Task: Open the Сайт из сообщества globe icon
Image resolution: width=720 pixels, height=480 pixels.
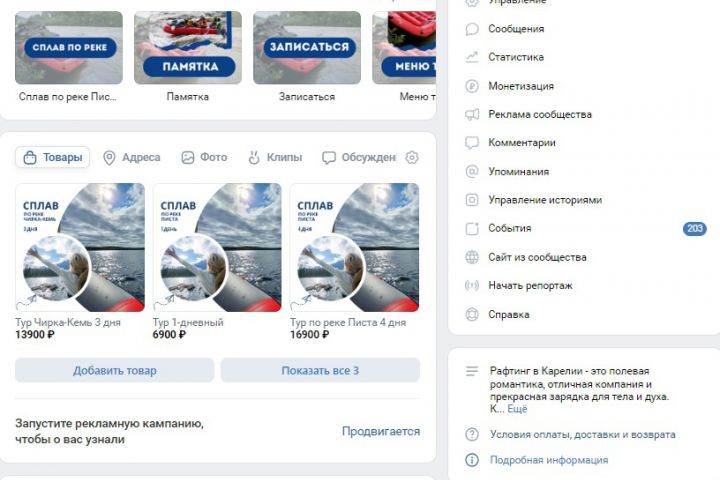Action: [472, 257]
